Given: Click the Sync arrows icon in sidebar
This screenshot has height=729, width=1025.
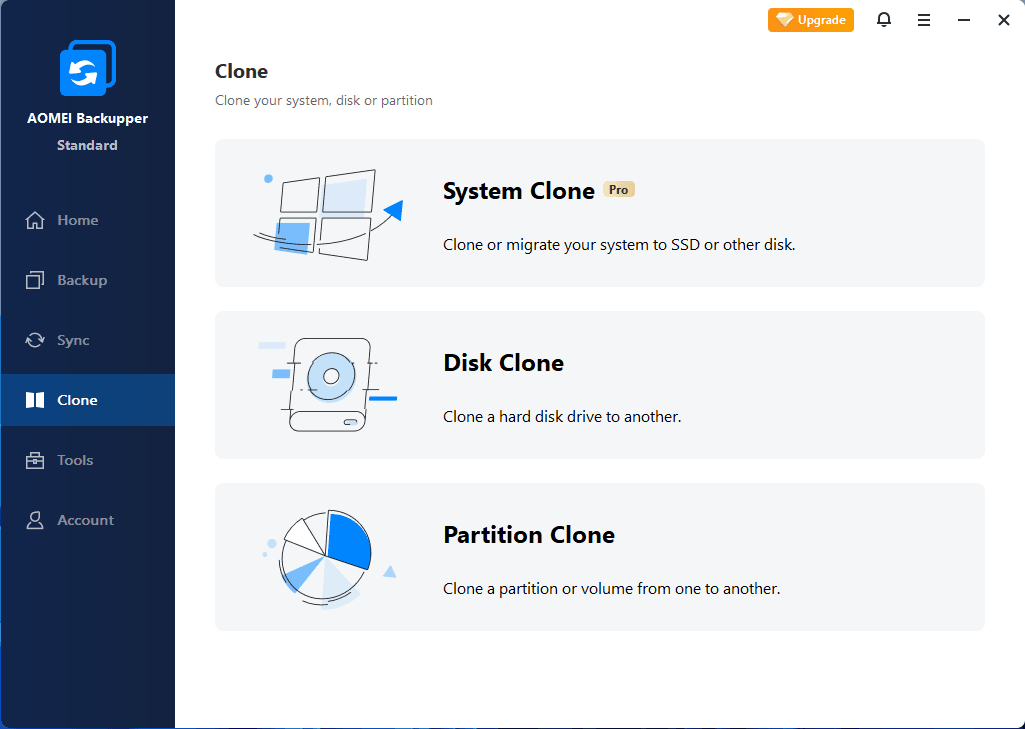Looking at the screenshot, I should click(35, 340).
